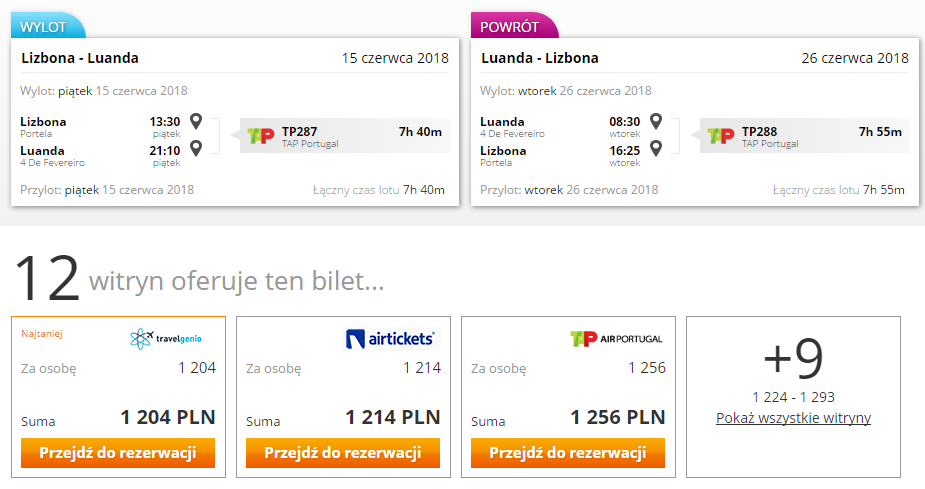Click the 'Lizbona - Luanda' route heading
925x489 pixels.
coord(80,58)
